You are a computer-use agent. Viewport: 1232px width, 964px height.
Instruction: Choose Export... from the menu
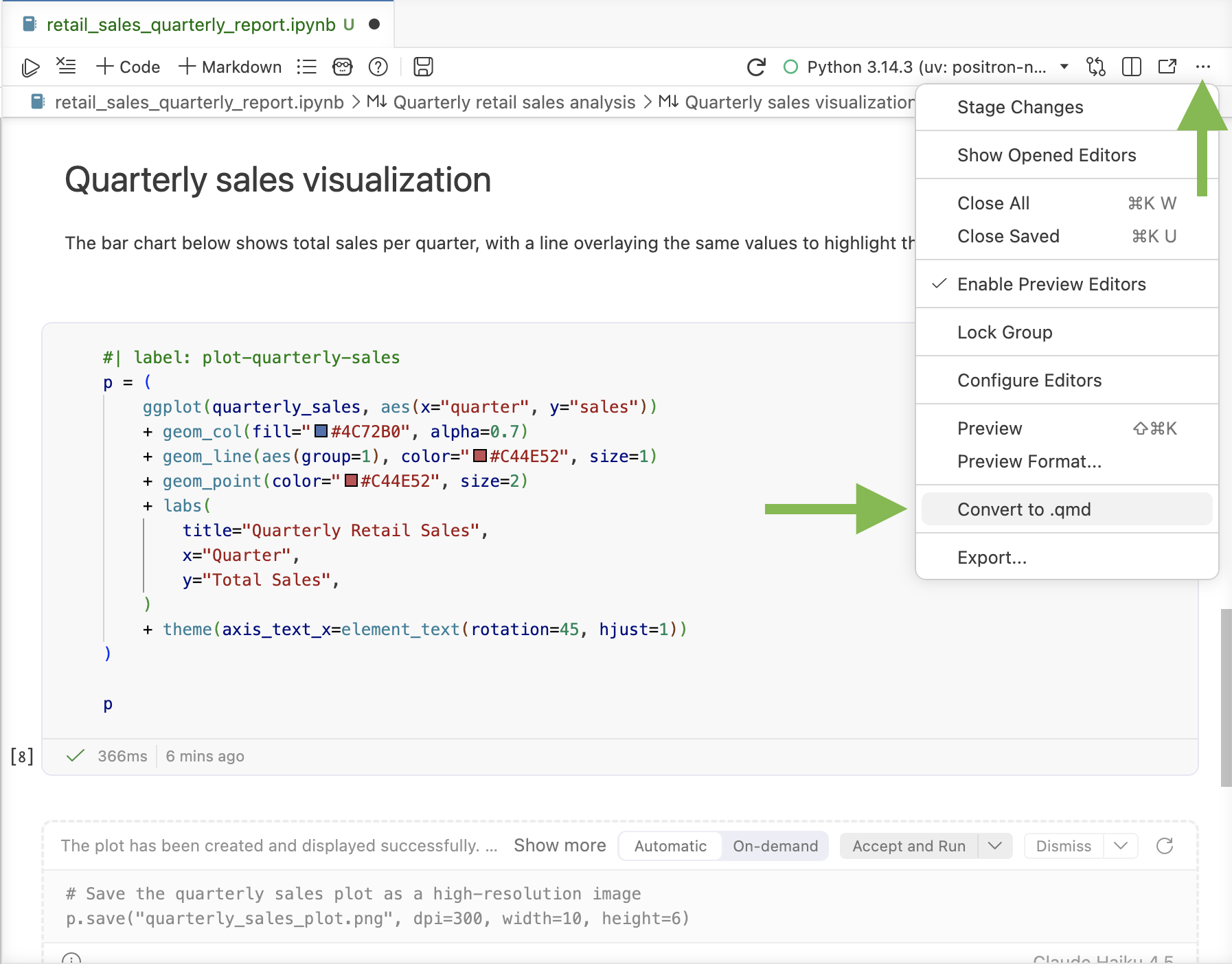1066,558
